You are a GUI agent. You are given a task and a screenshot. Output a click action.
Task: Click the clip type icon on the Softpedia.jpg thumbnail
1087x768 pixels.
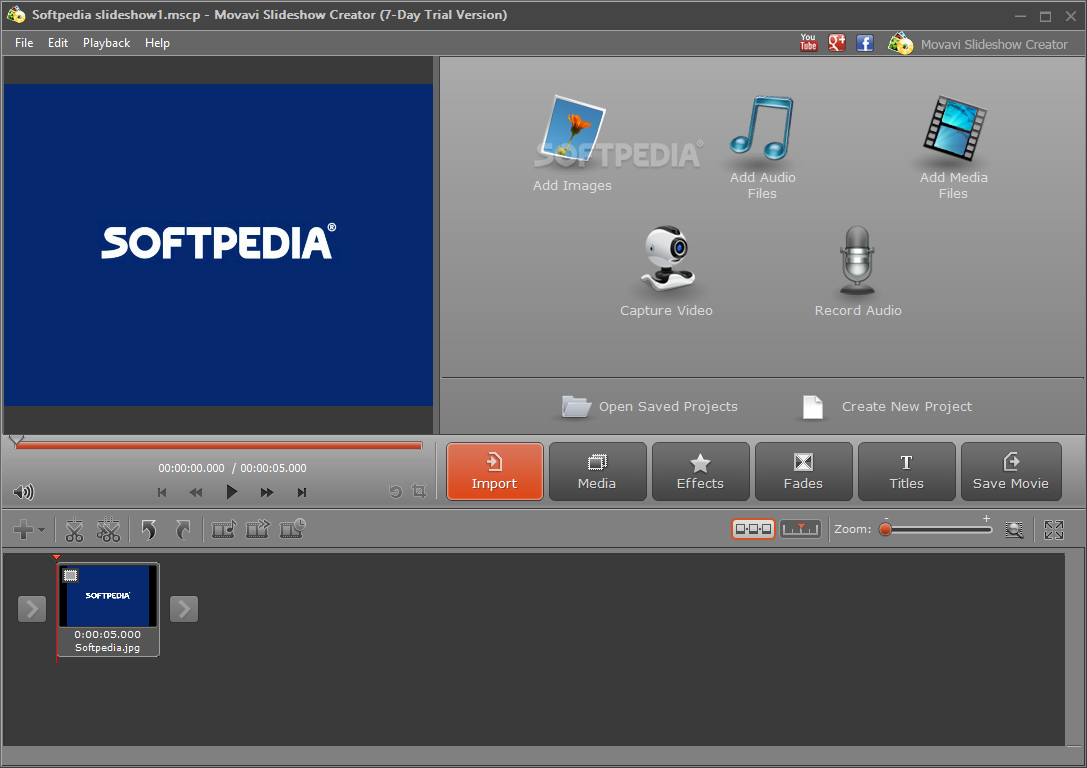(71, 575)
